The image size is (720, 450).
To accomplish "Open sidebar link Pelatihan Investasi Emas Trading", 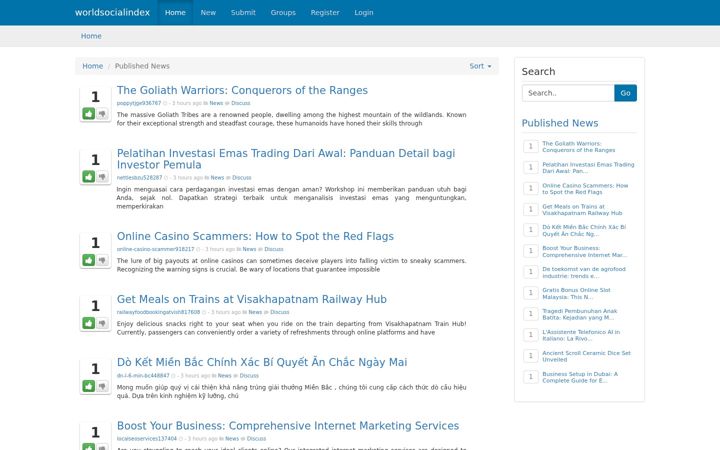I will pos(588,168).
